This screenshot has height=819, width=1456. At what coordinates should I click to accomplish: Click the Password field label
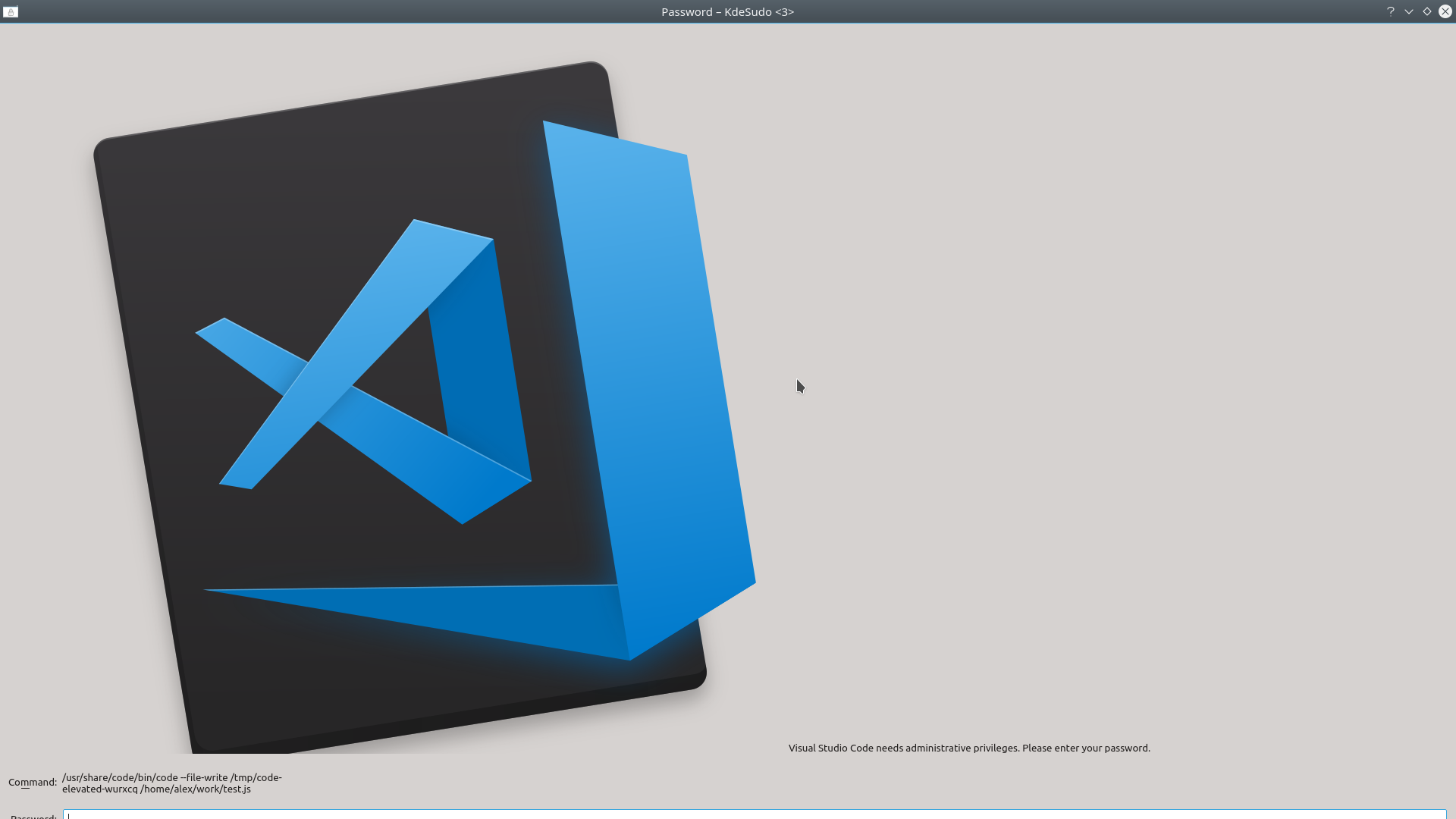coord(33,816)
